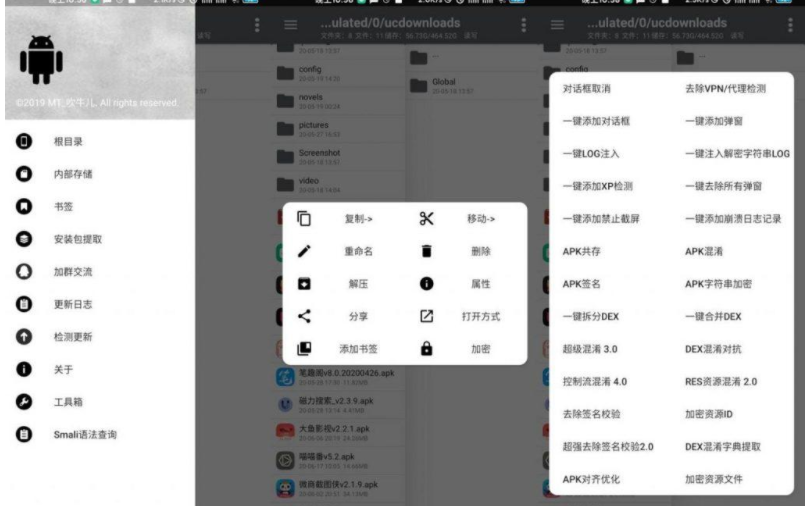Select DEX混淆字典提取 option
Screen dimensions: 805x506
(722, 447)
